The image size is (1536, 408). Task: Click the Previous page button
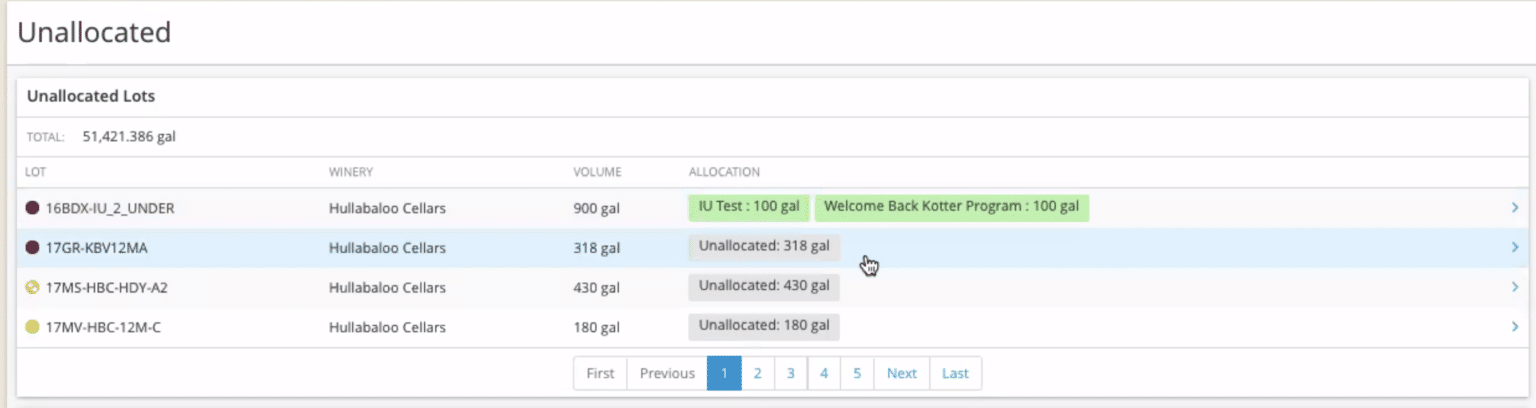point(667,373)
